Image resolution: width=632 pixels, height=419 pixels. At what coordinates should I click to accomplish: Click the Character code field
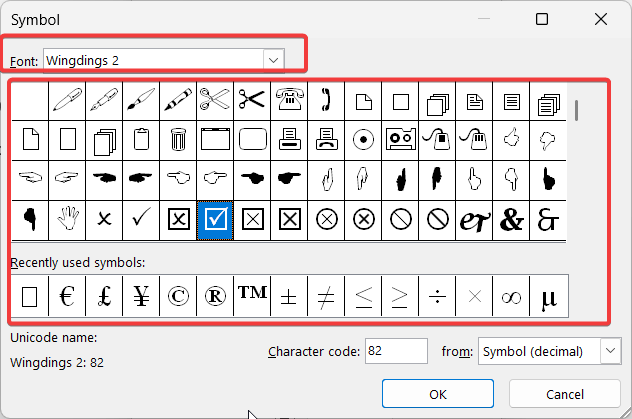396,351
